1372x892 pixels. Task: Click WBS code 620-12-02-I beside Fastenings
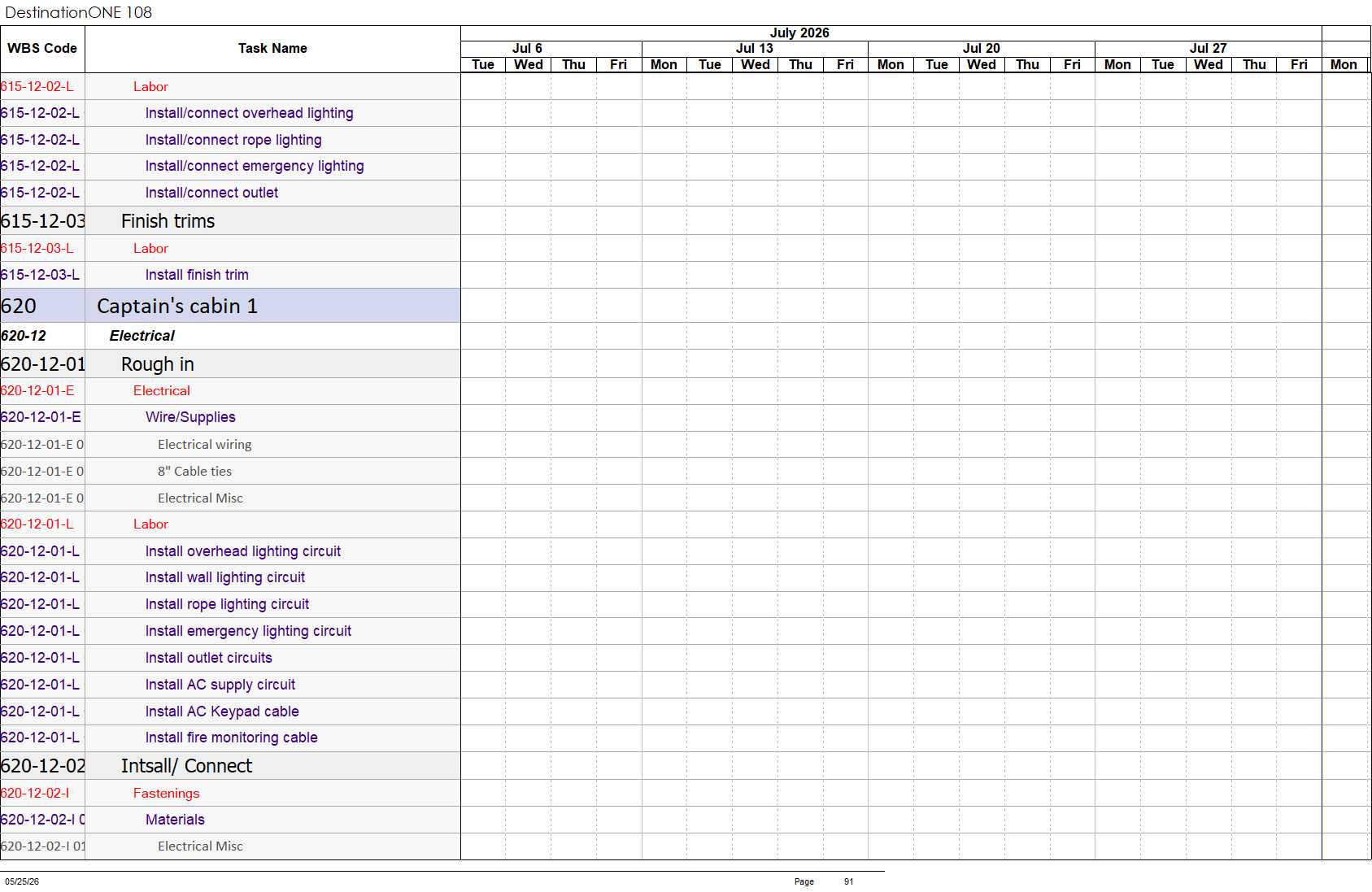click(35, 794)
